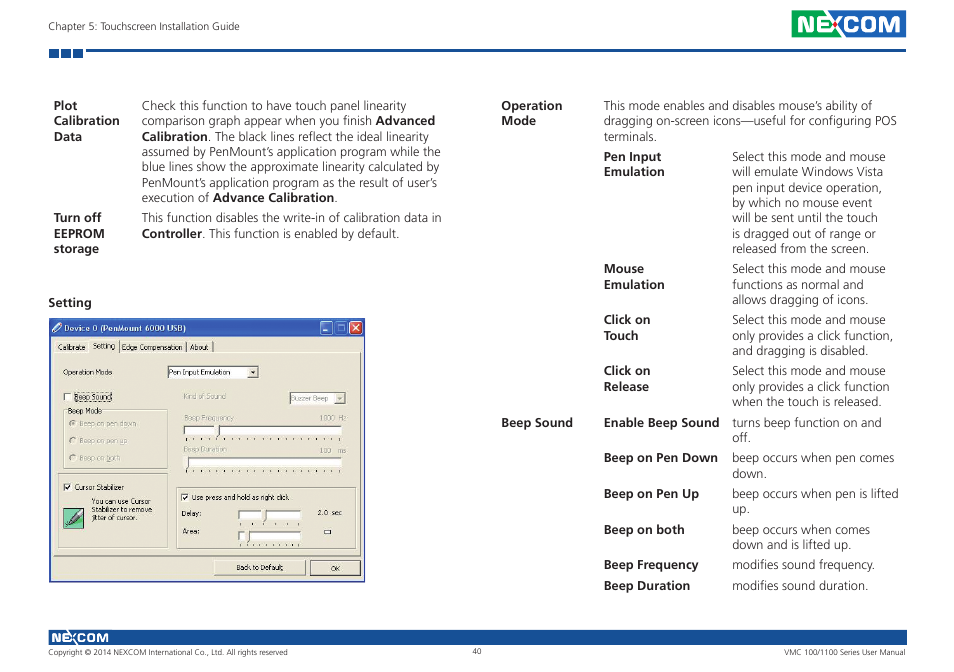Click the 'Operation Mode' heading in the right column
This screenshot has width=954, height=672.
532,113
